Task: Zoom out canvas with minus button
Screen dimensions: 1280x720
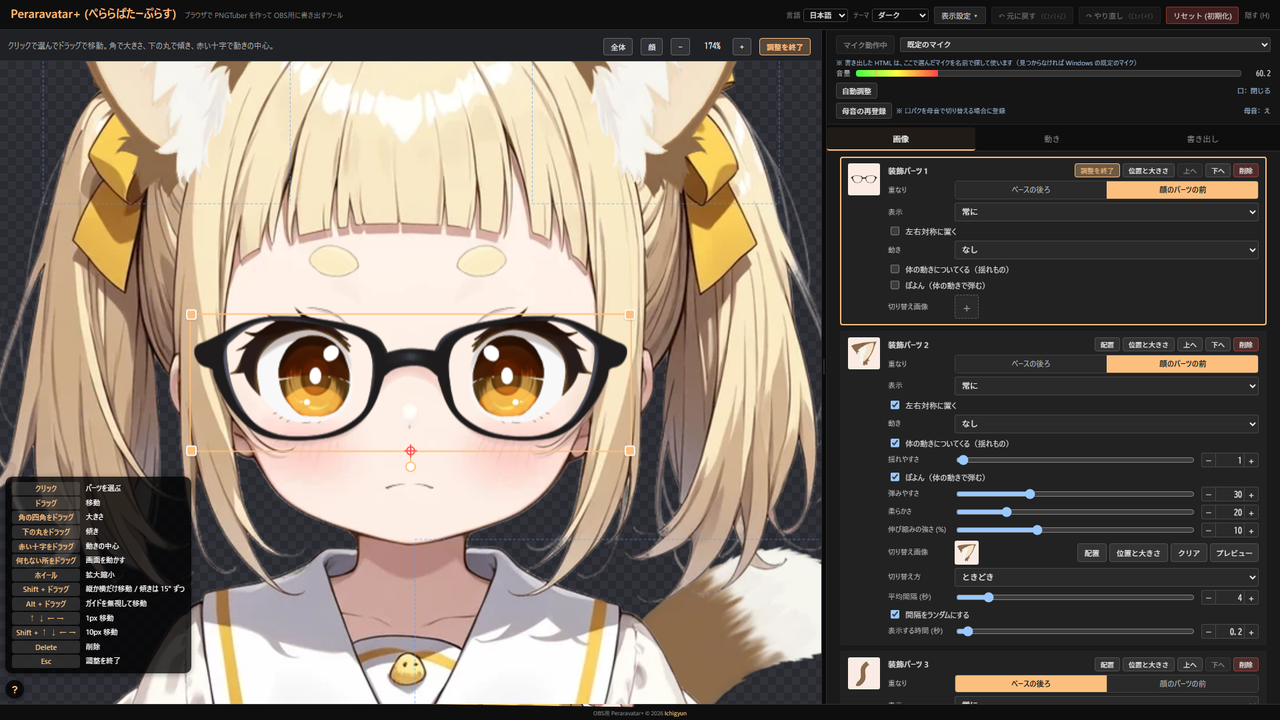Action: 680,47
